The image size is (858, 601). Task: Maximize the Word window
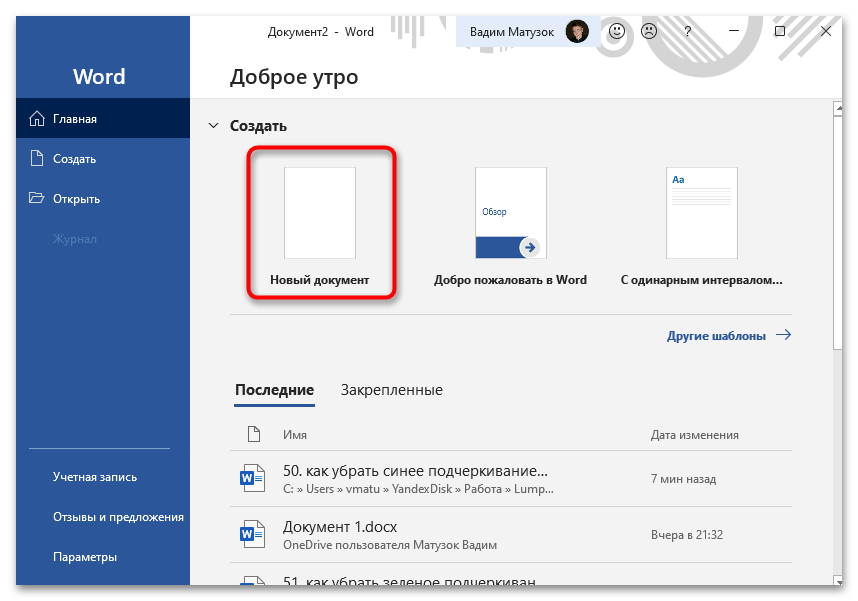coord(780,31)
